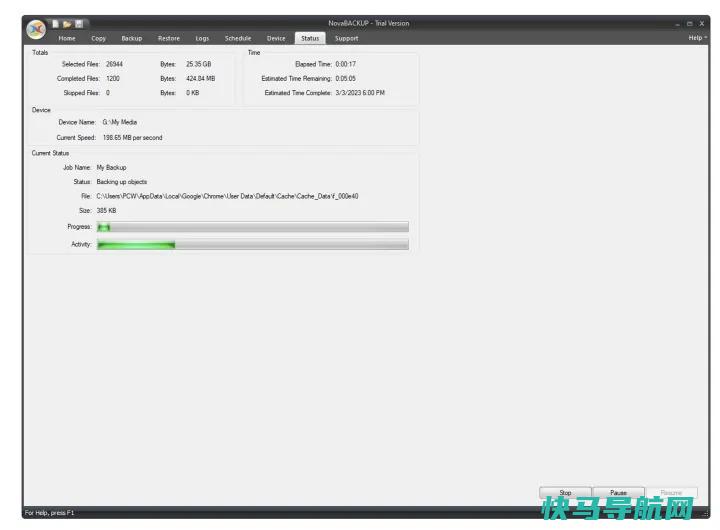Open the Logs tab
This screenshot has width=720, height=530.
click(x=202, y=39)
